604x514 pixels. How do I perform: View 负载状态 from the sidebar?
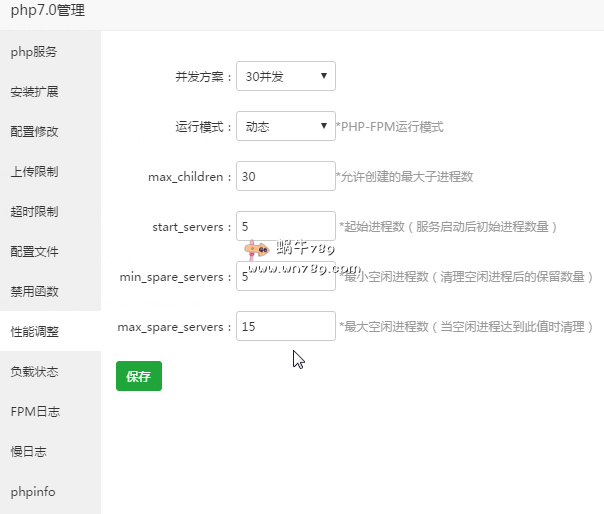[x=34, y=372]
